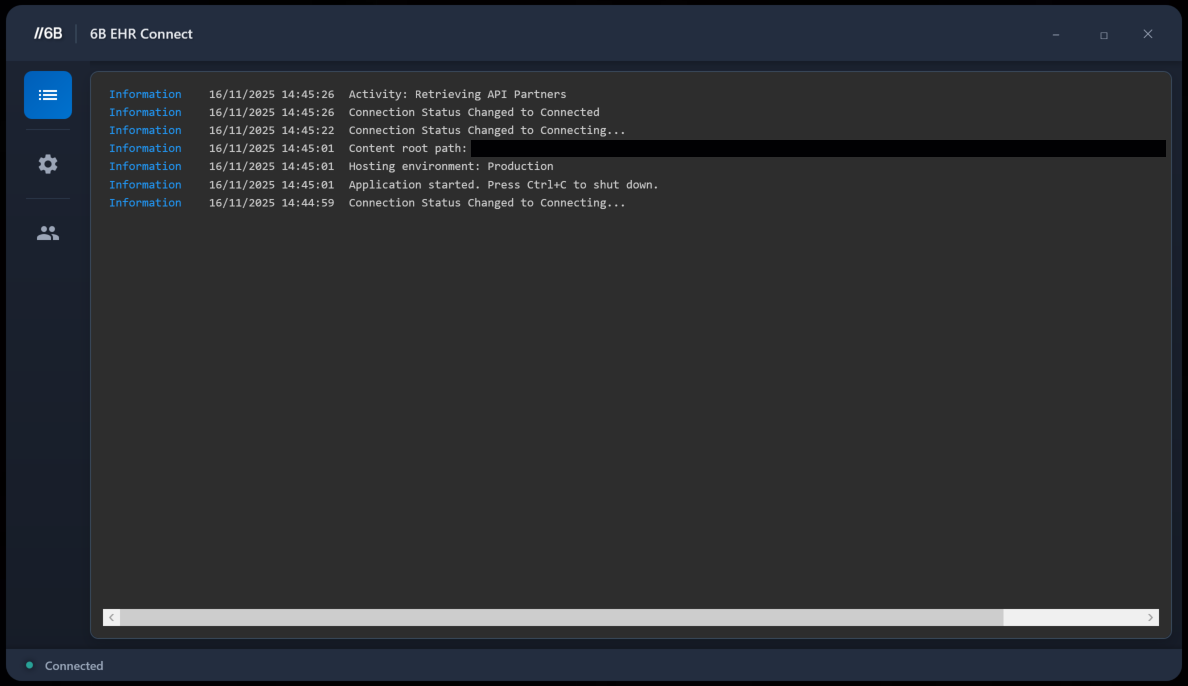1188x686 pixels.
Task: Maximize the 6B EHR Connect window
Action: pyautogui.click(x=1104, y=35)
